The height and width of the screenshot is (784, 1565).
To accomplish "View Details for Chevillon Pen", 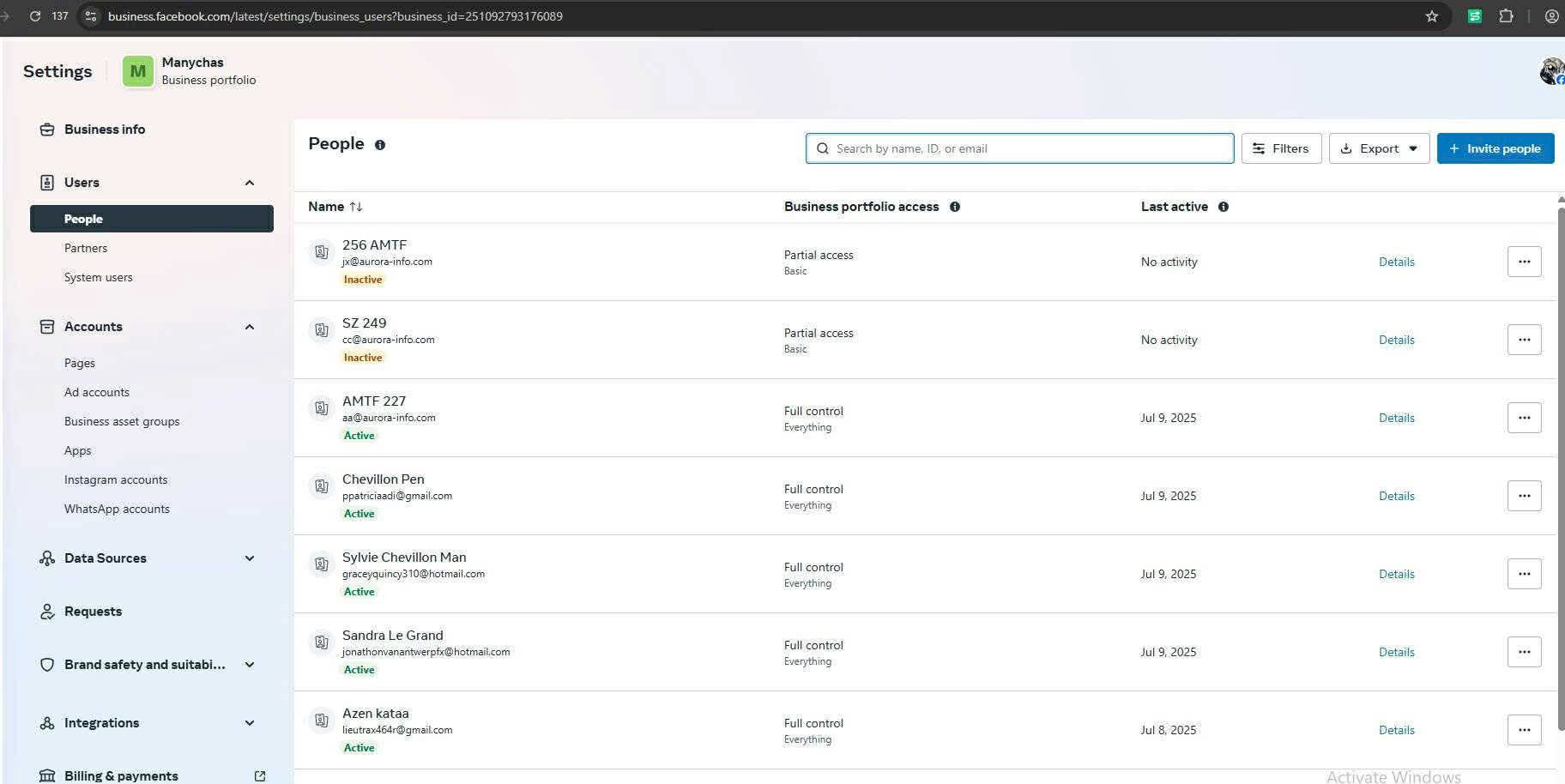I will [x=1397, y=496].
